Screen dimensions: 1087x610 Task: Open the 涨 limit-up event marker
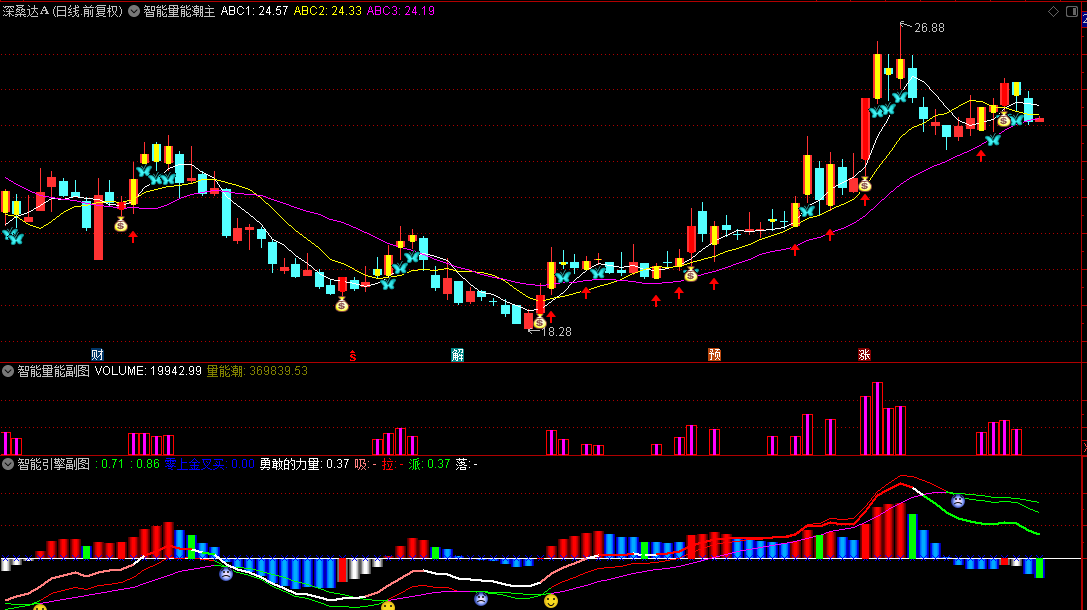[864, 355]
